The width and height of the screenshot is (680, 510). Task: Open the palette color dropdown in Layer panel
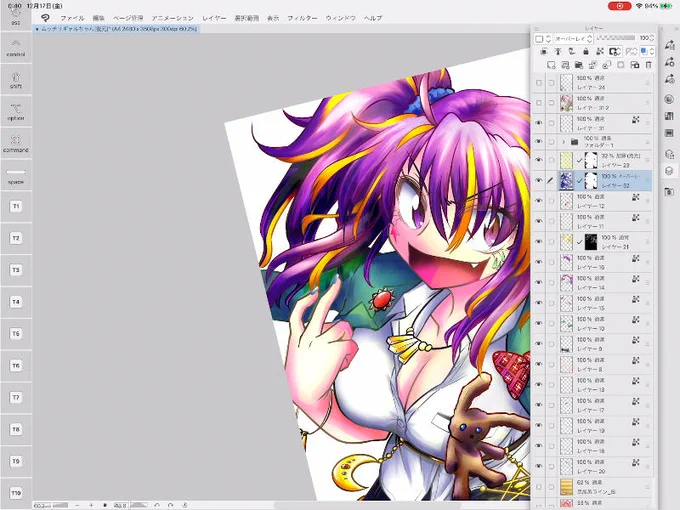pyautogui.click(x=542, y=39)
